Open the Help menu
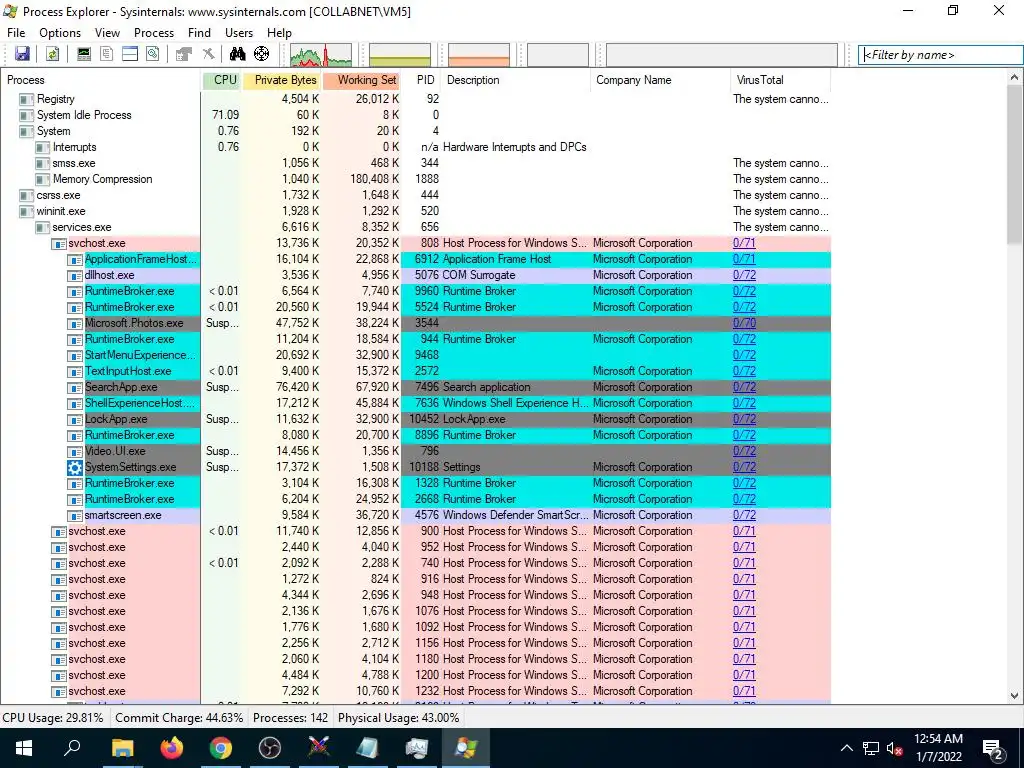This screenshot has height=768, width=1024. tap(279, 33)
